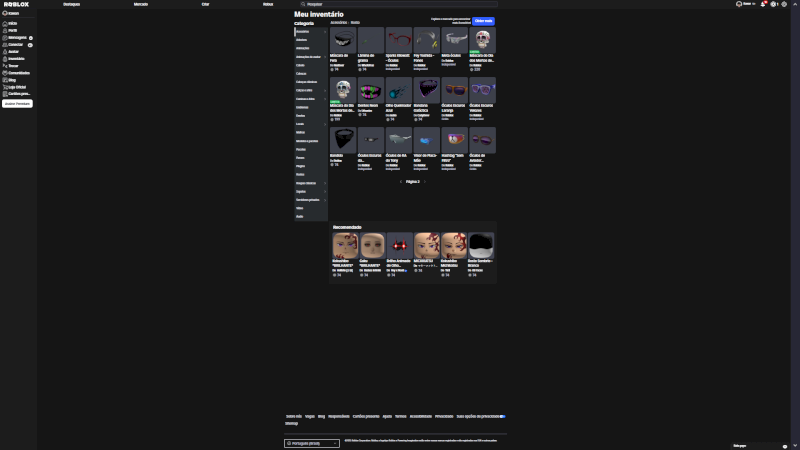Expand the Roupas clássicas category chevron
800x450 pixels.
coord(325,183)
